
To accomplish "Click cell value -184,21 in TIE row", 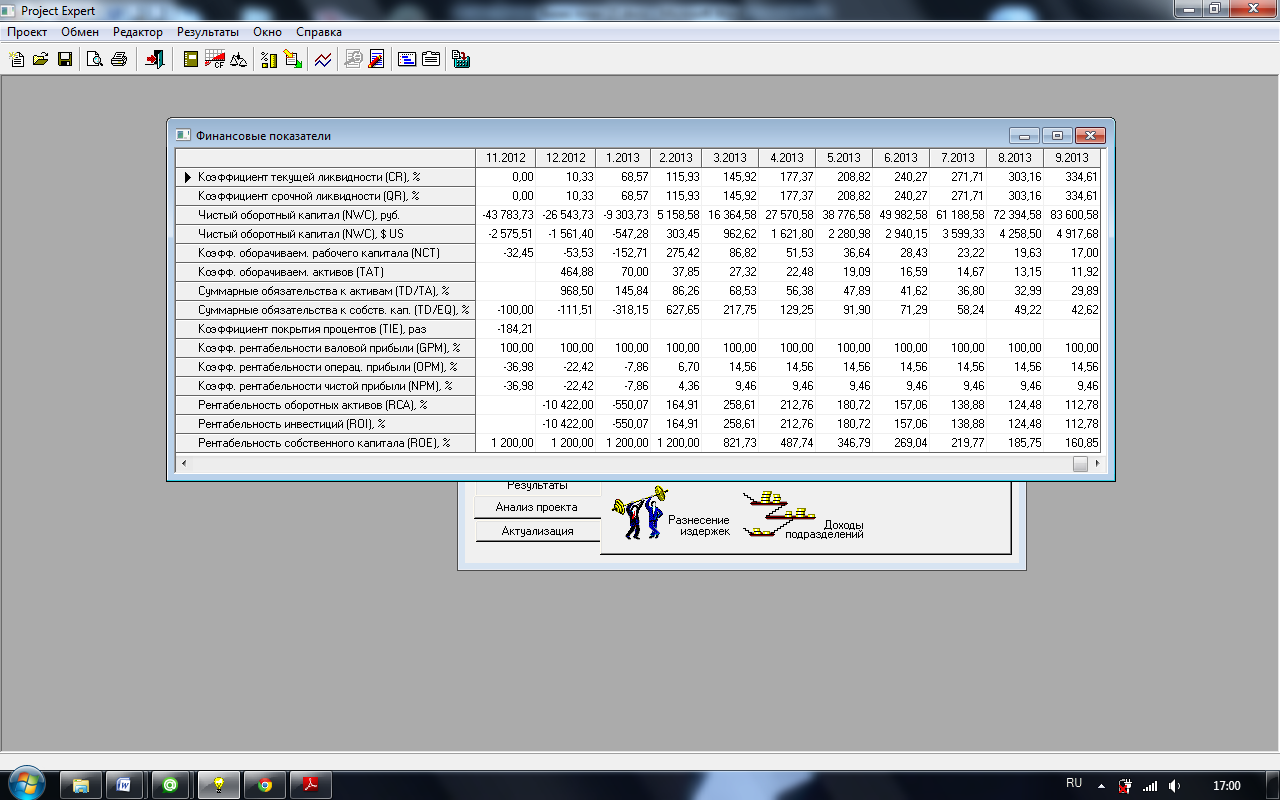I will click(506, 329).
